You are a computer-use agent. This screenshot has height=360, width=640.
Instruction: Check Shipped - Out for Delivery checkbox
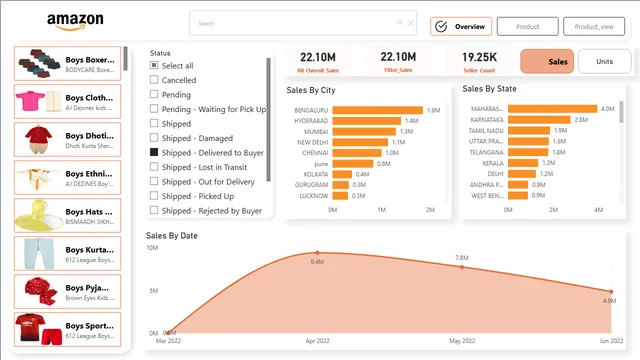pyautogui.click(x=154, y=181)
